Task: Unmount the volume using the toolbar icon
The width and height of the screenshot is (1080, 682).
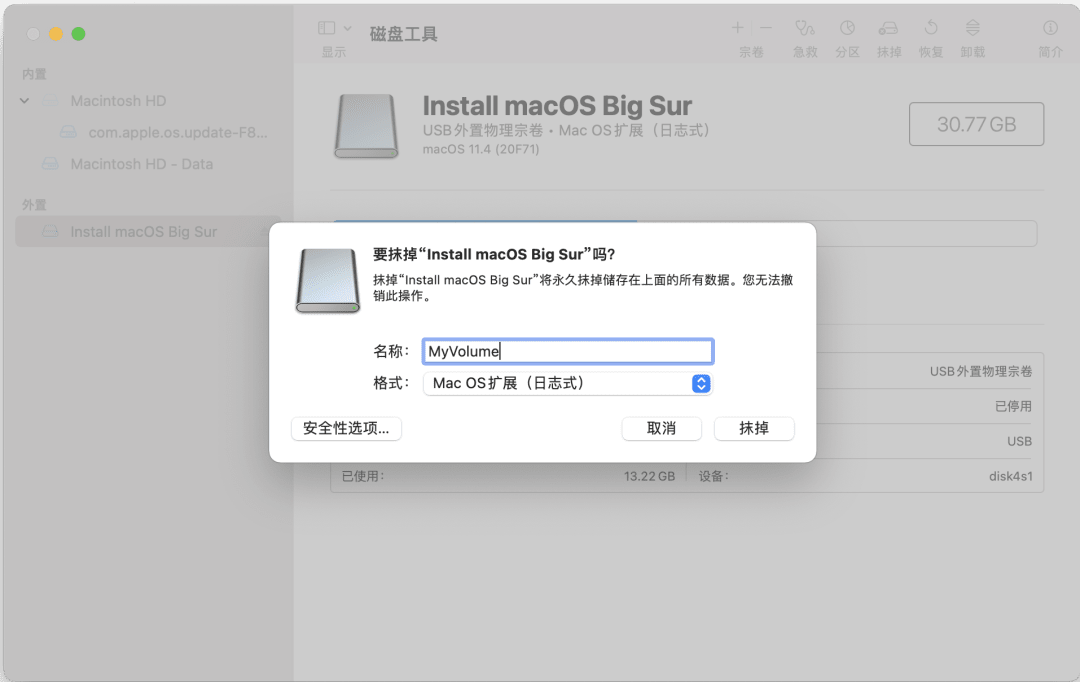Action: (971, 30)
